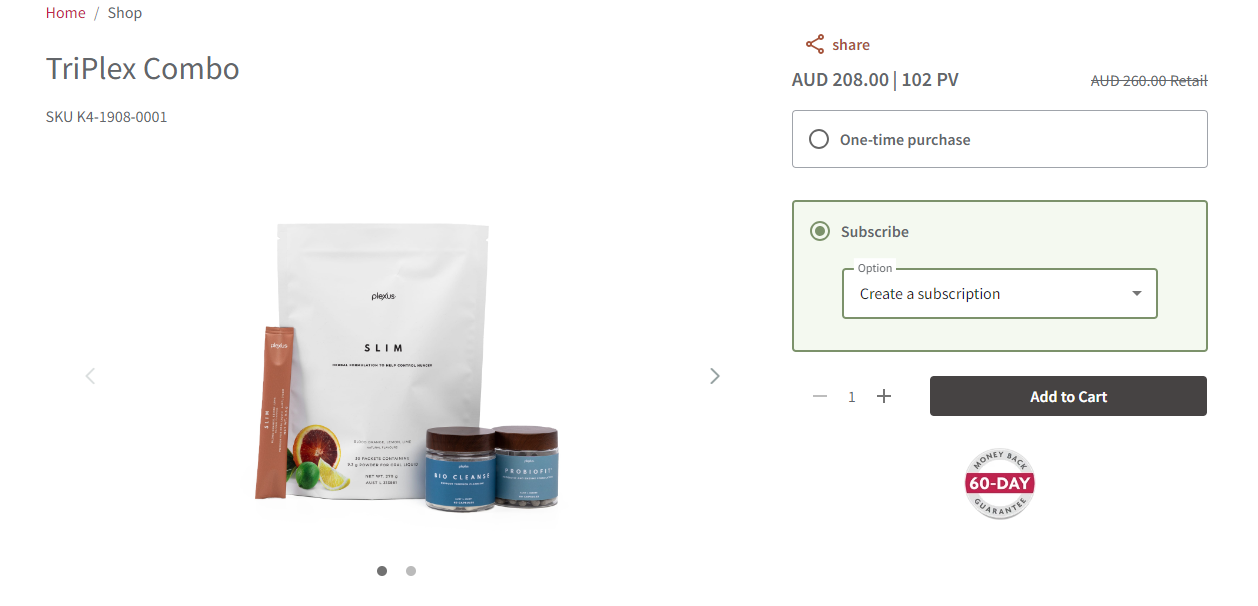
Task: Open the Shop breadcrumb
Action: 125,13
